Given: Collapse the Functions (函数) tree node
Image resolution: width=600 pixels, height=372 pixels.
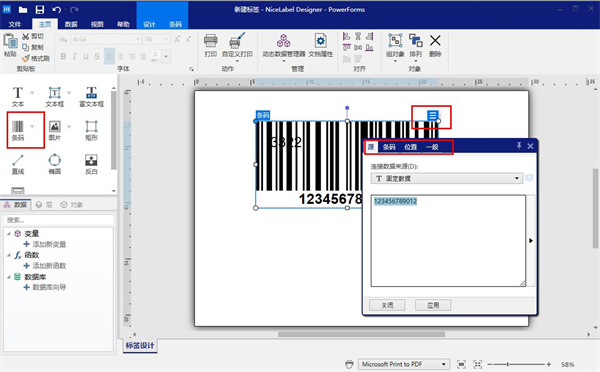Looking at the screenshot, I should click(8, 255).
